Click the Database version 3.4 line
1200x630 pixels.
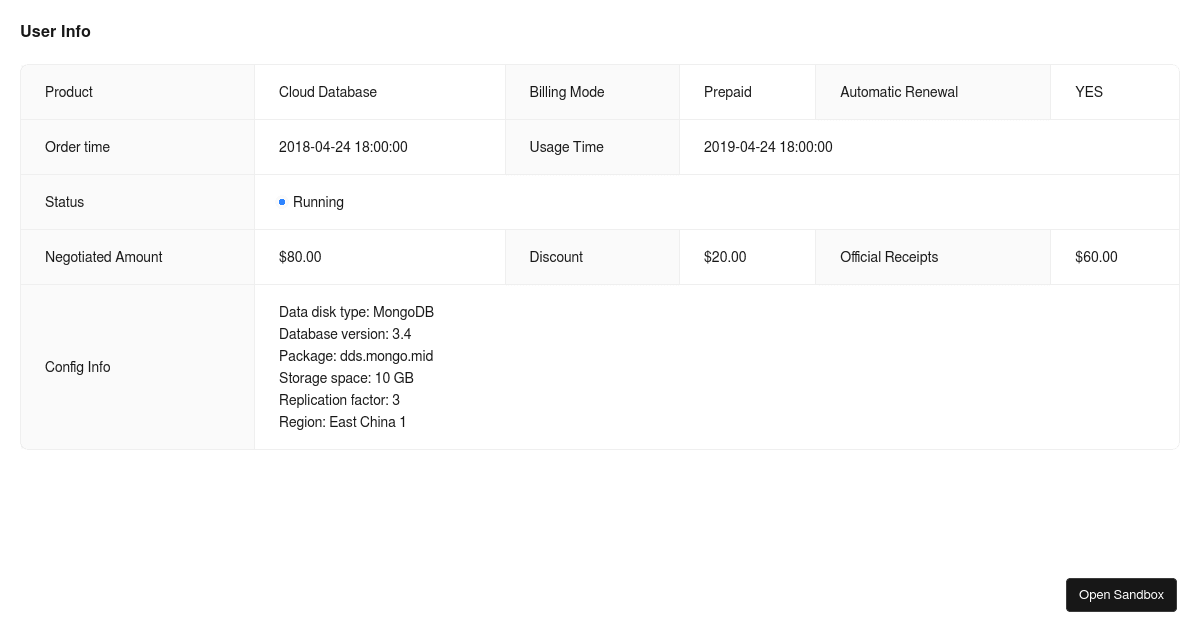(x=345, y=334)
